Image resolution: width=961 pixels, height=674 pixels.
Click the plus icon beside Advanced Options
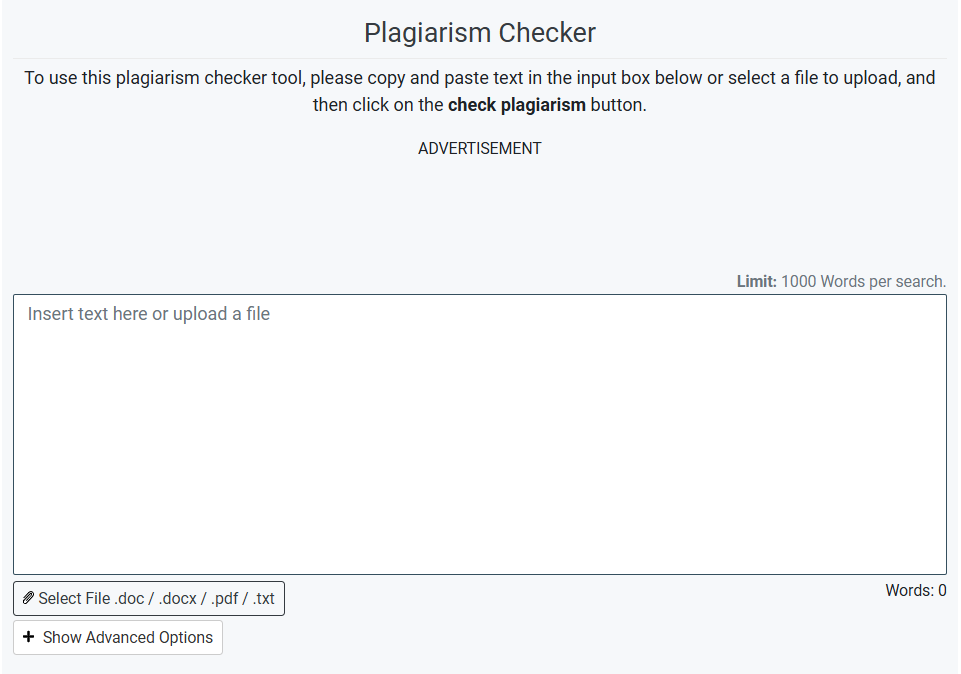click(30, 637)
